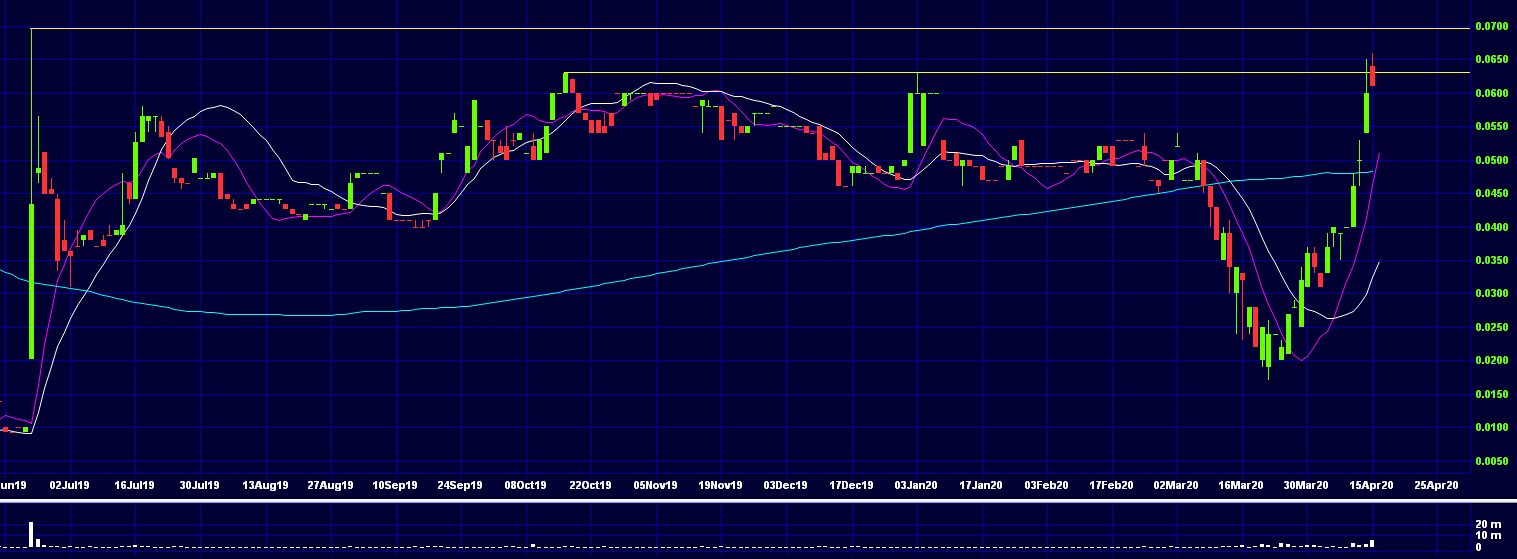The height and width of the screenshot is (559, 1517).
Task: Click the 0.0350 price axis label
Action: [x=1490, y=260]
